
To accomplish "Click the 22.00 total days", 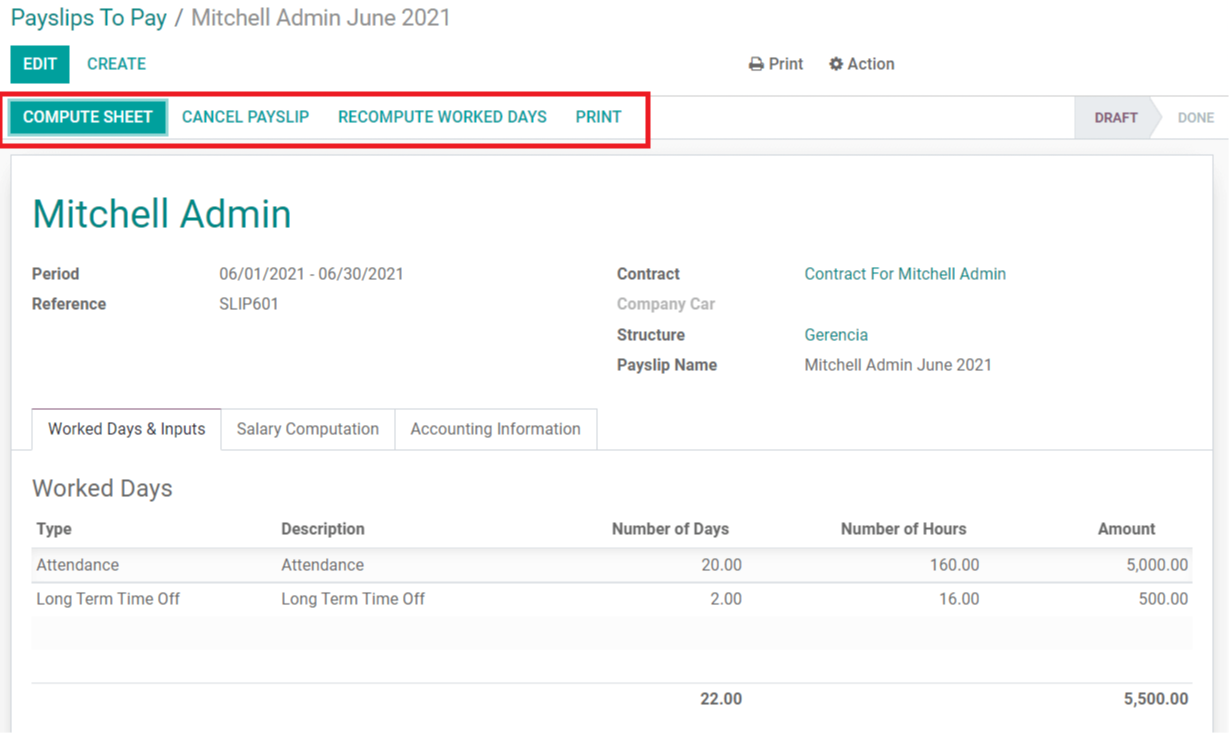I will [721, 699].
